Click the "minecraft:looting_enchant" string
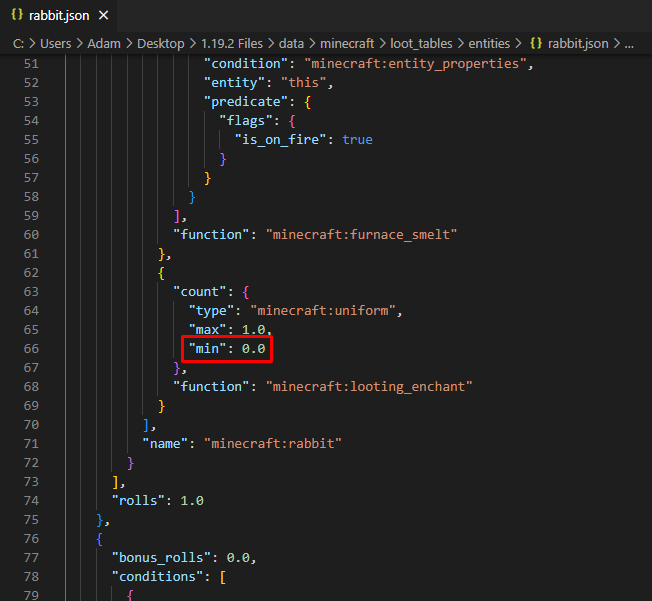Viewport: 652px width, 601px height. (369, 387)
